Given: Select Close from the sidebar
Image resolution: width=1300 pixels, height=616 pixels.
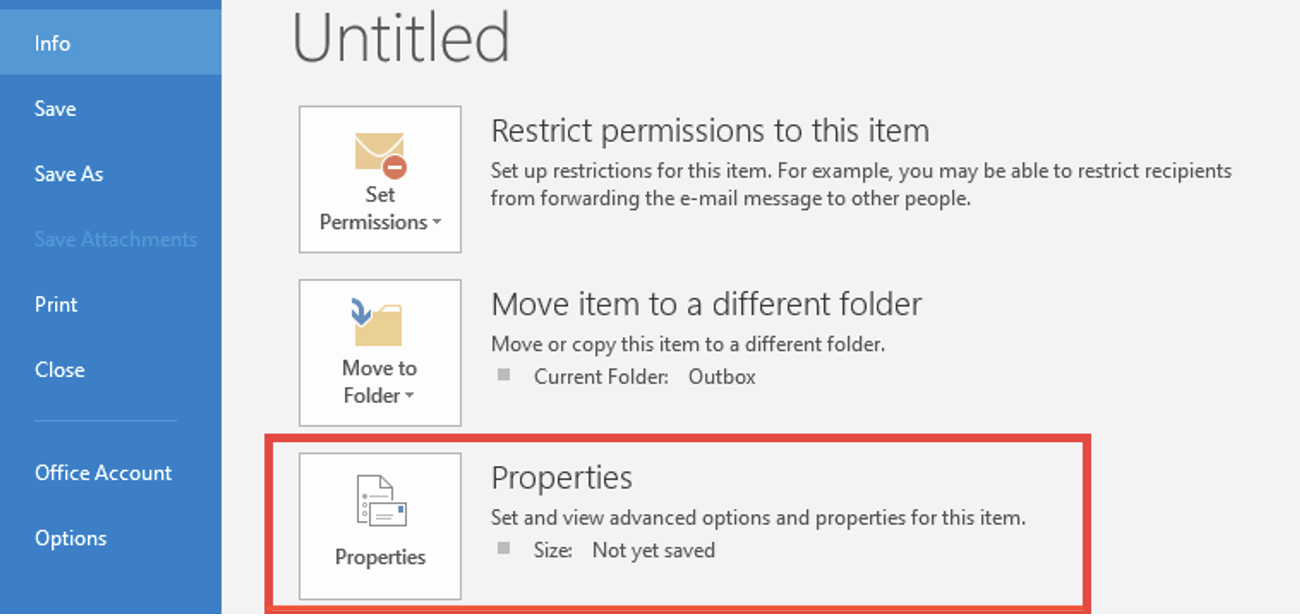Looking at the screenshot, I should point(60,369).
